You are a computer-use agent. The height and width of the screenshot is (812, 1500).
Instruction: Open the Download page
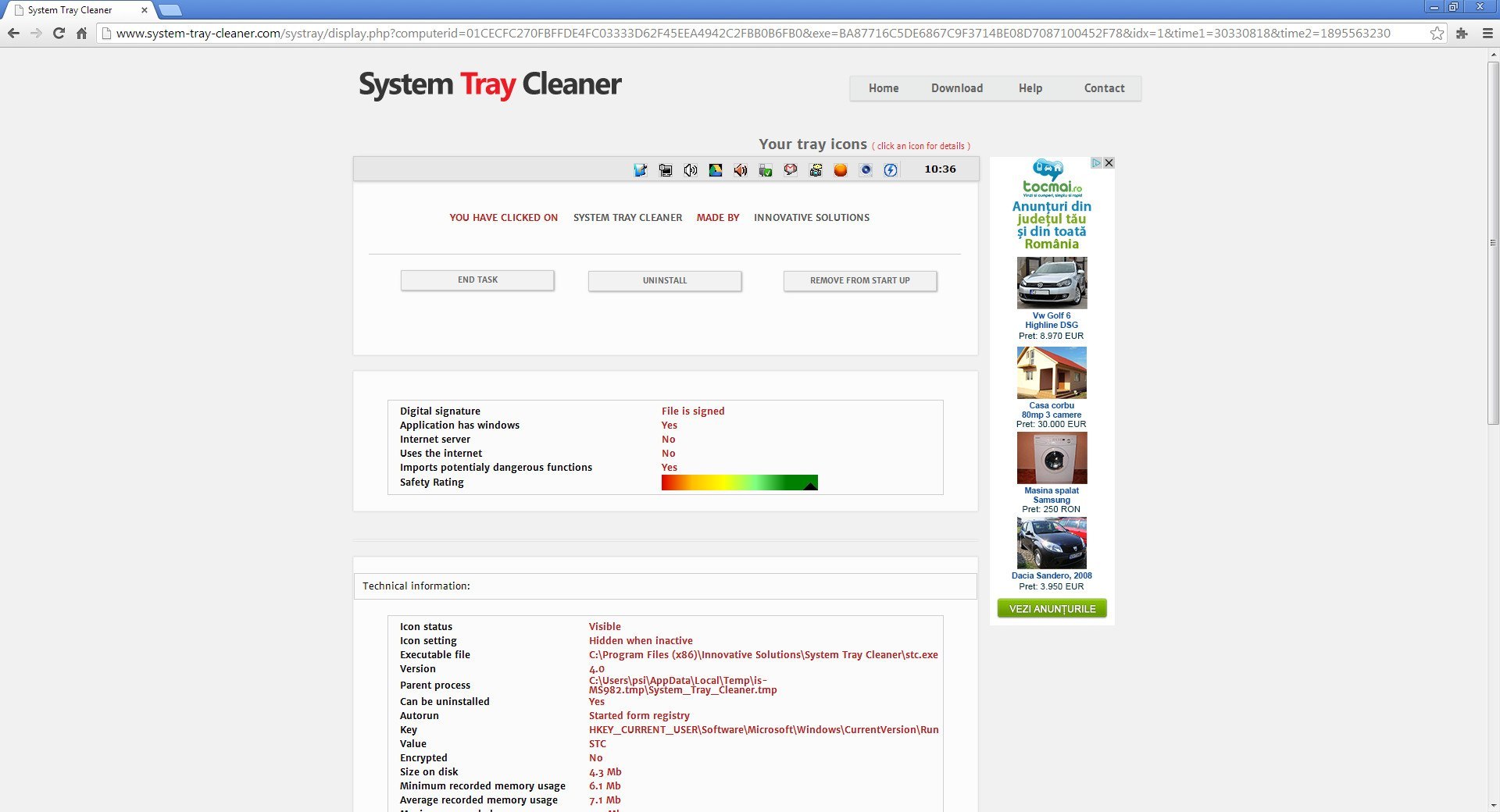[956, 88]
